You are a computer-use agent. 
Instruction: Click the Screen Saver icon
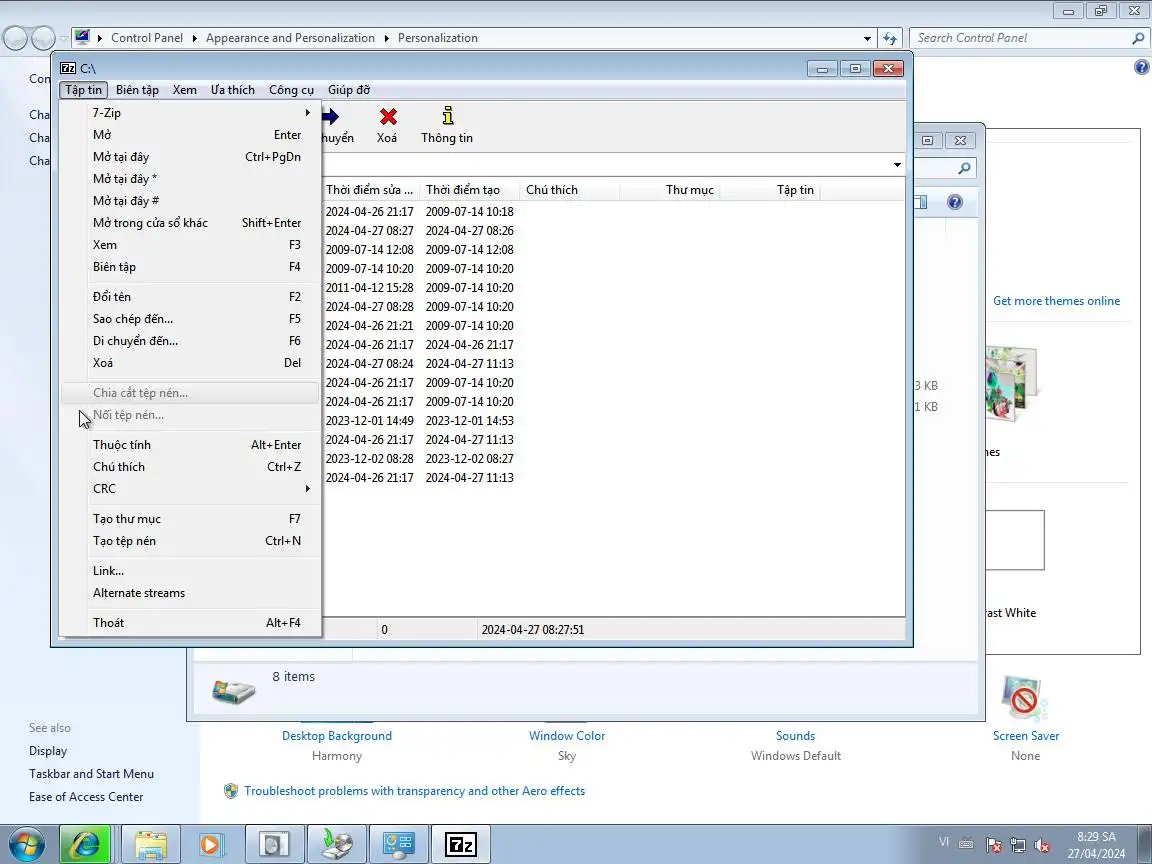(1025, 698)
